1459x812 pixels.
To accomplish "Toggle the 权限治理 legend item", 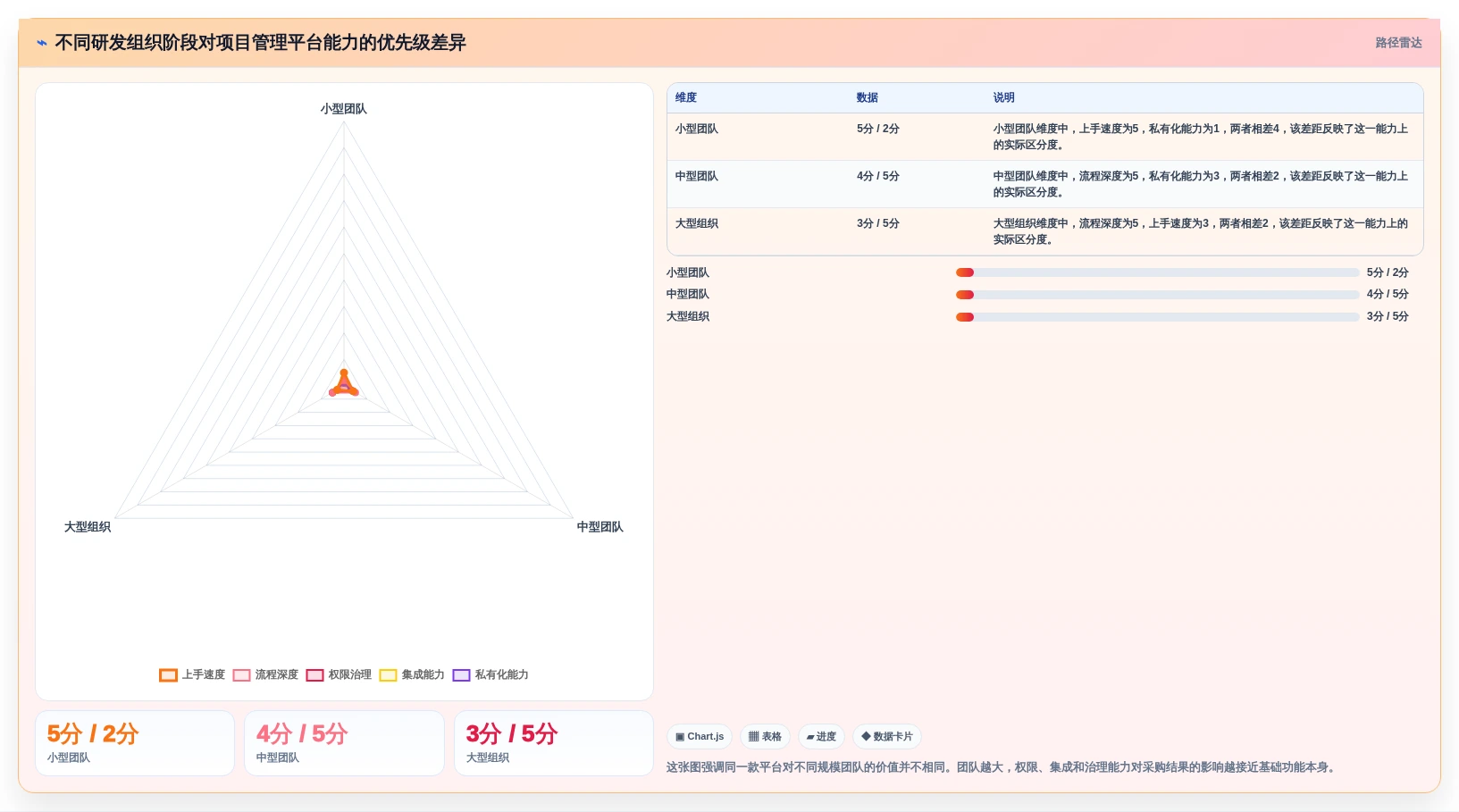I will pyautogui.click(x=339, y=674).
